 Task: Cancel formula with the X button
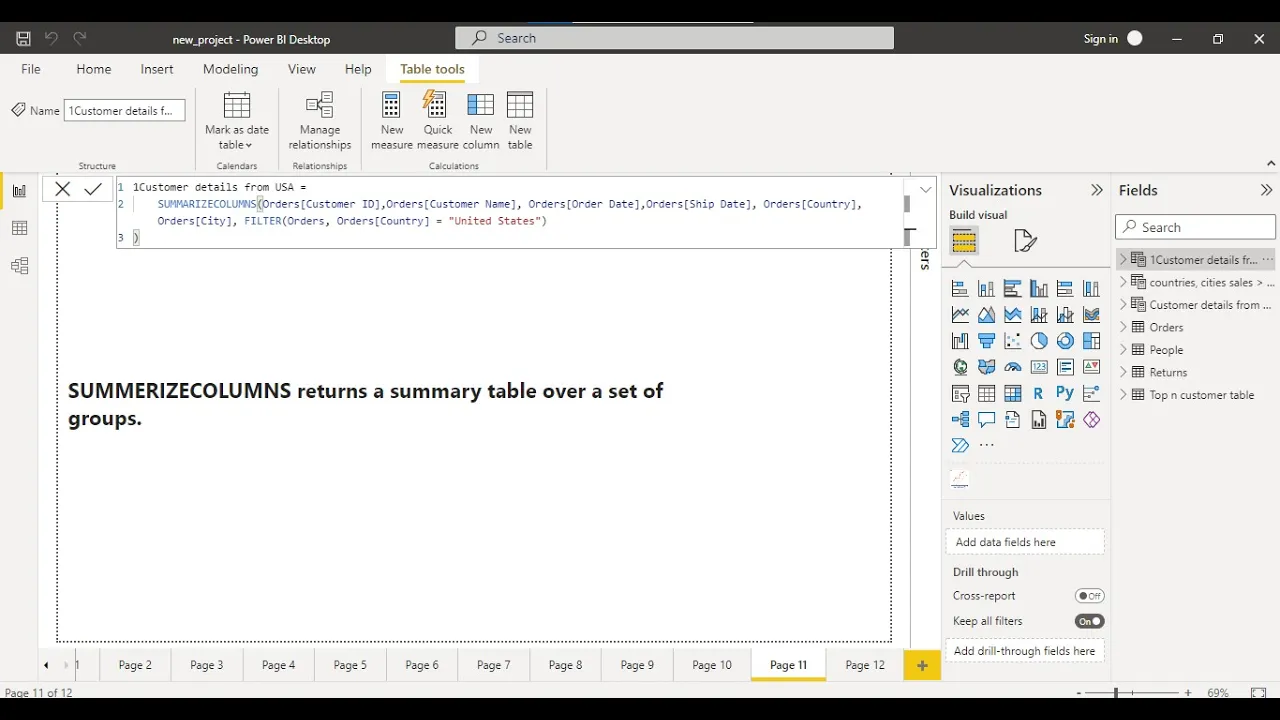coord(63,189)
